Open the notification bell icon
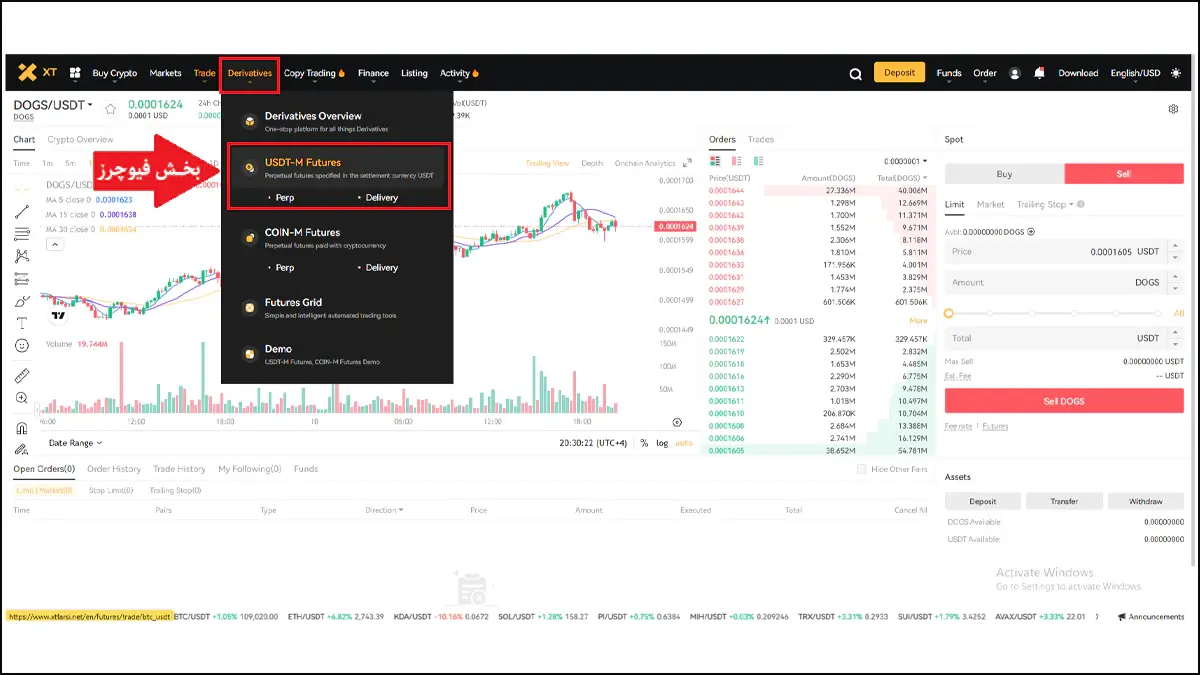Viewport: 1200px width, 675px height. (1040, 73)
